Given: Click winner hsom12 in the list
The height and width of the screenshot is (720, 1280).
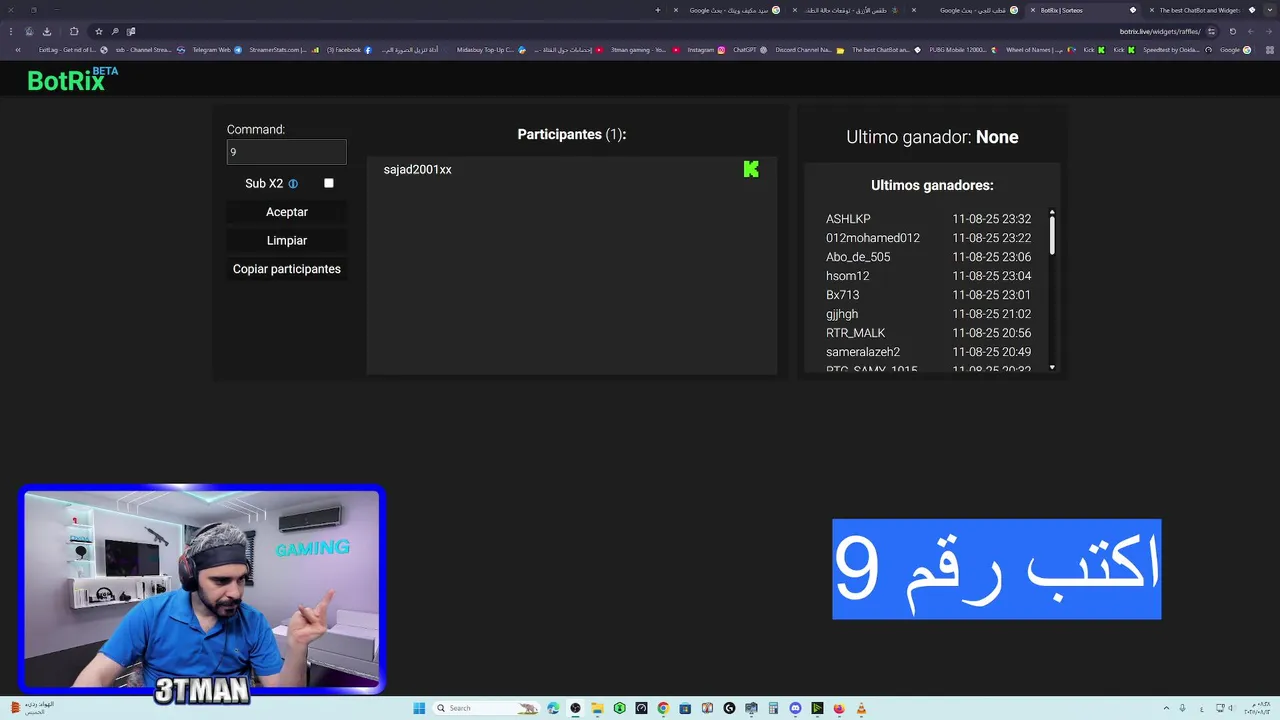Looking at the screenshot, I should 848,276.
